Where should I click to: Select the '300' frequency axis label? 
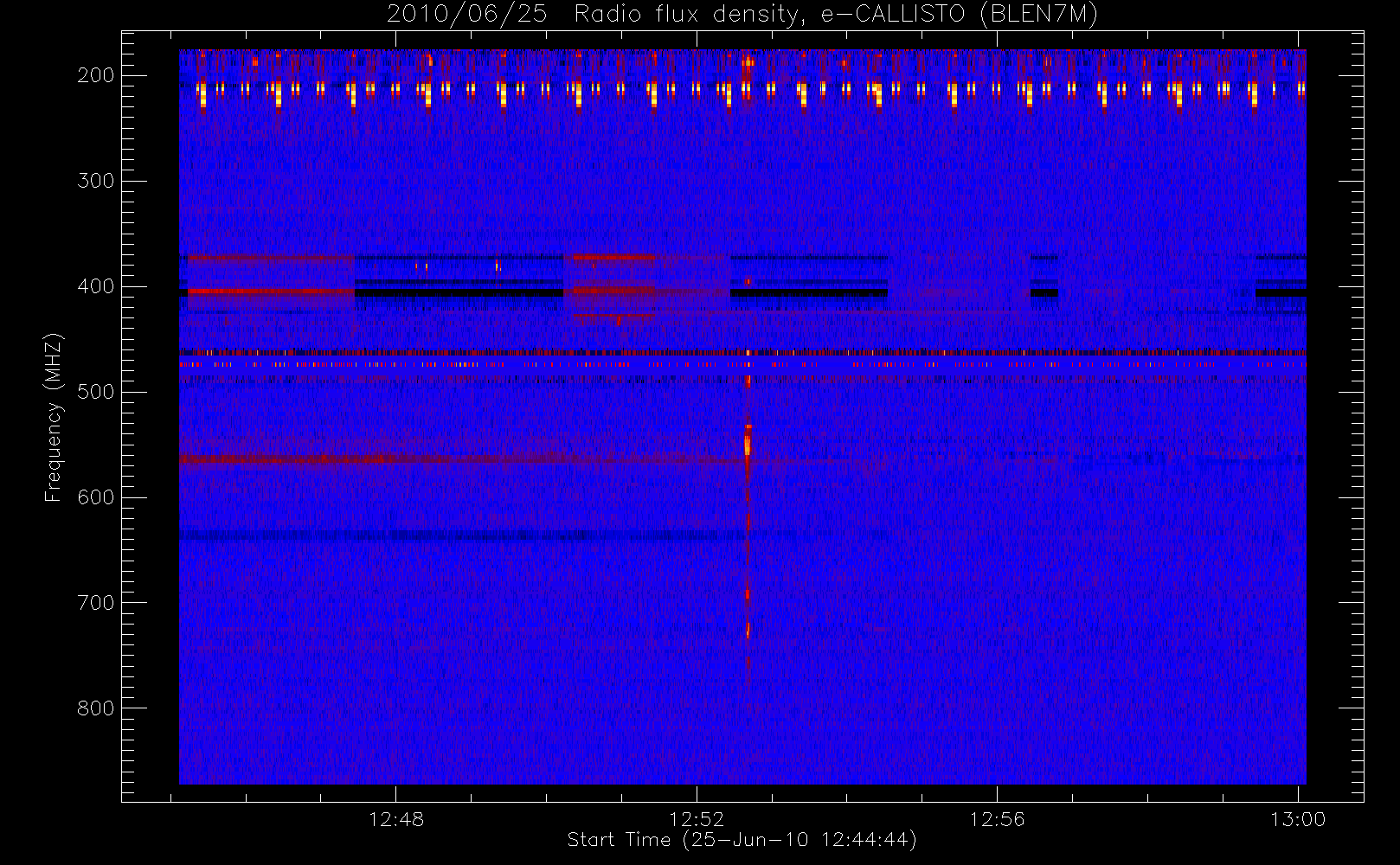coord(96,181)
